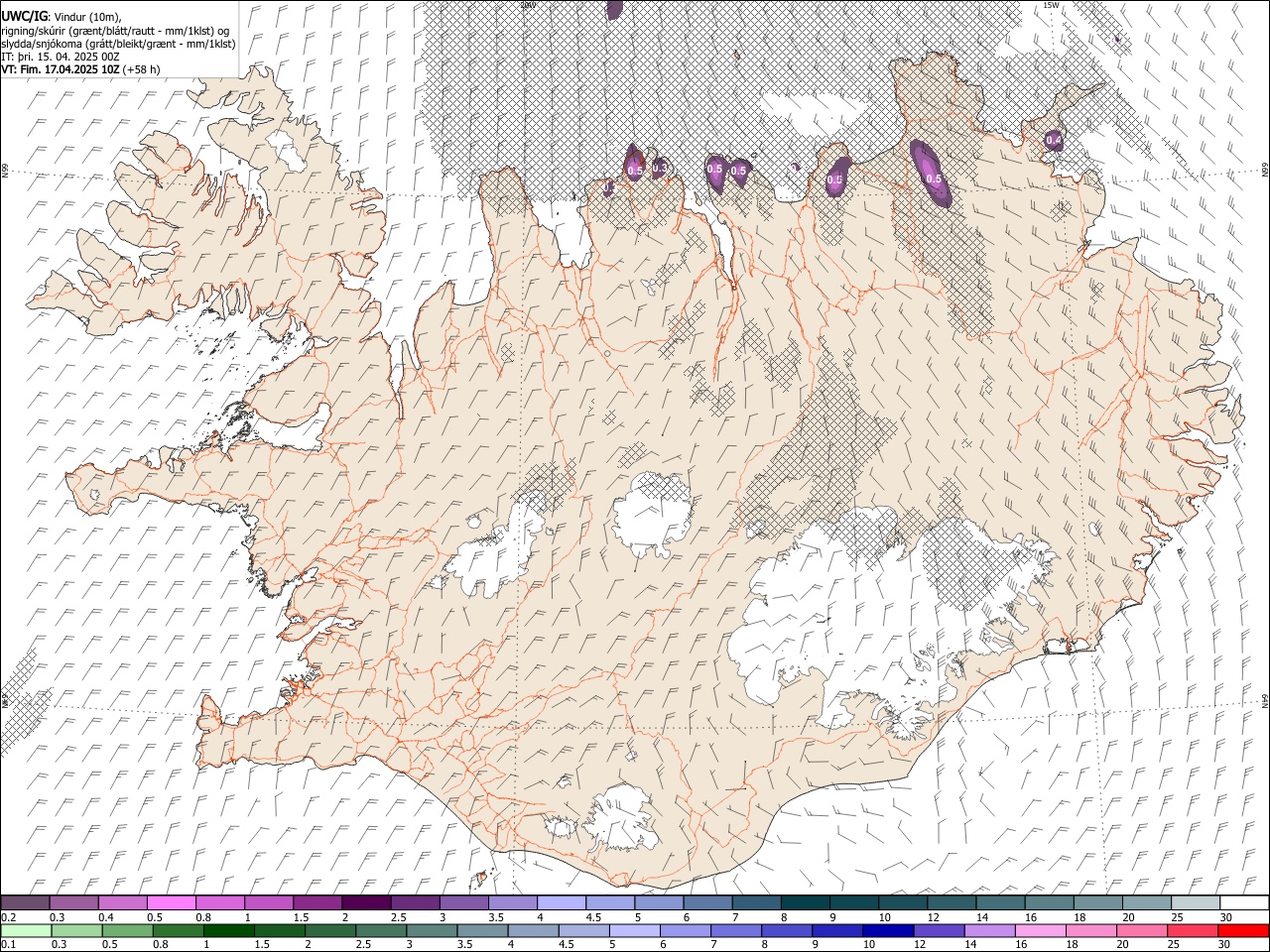Select the pale green 0.1 swatch in bottom legend row
The image size is (1270, 952).
click(x=26, y=931)
